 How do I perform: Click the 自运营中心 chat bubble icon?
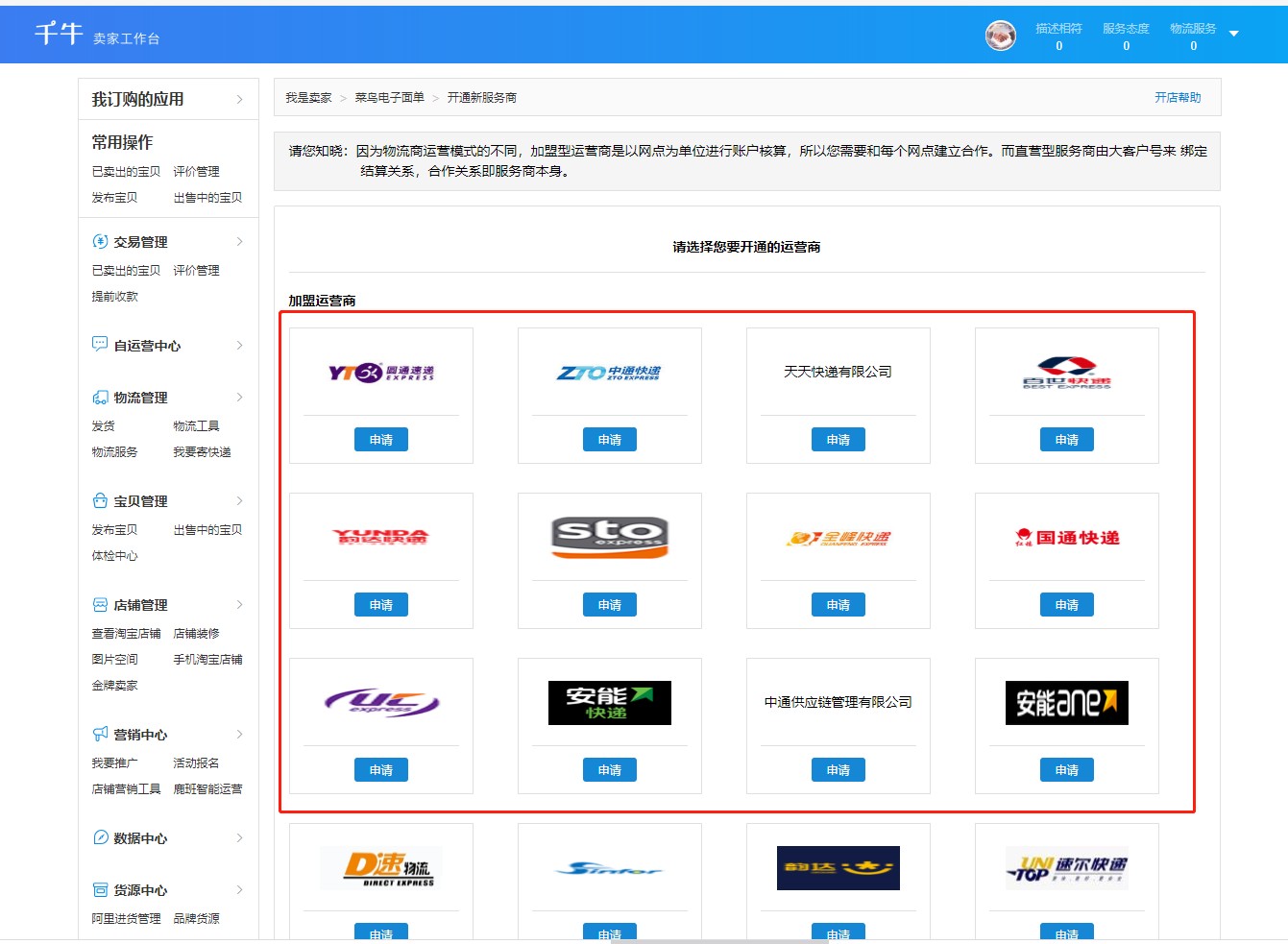(x=100, y=344)
